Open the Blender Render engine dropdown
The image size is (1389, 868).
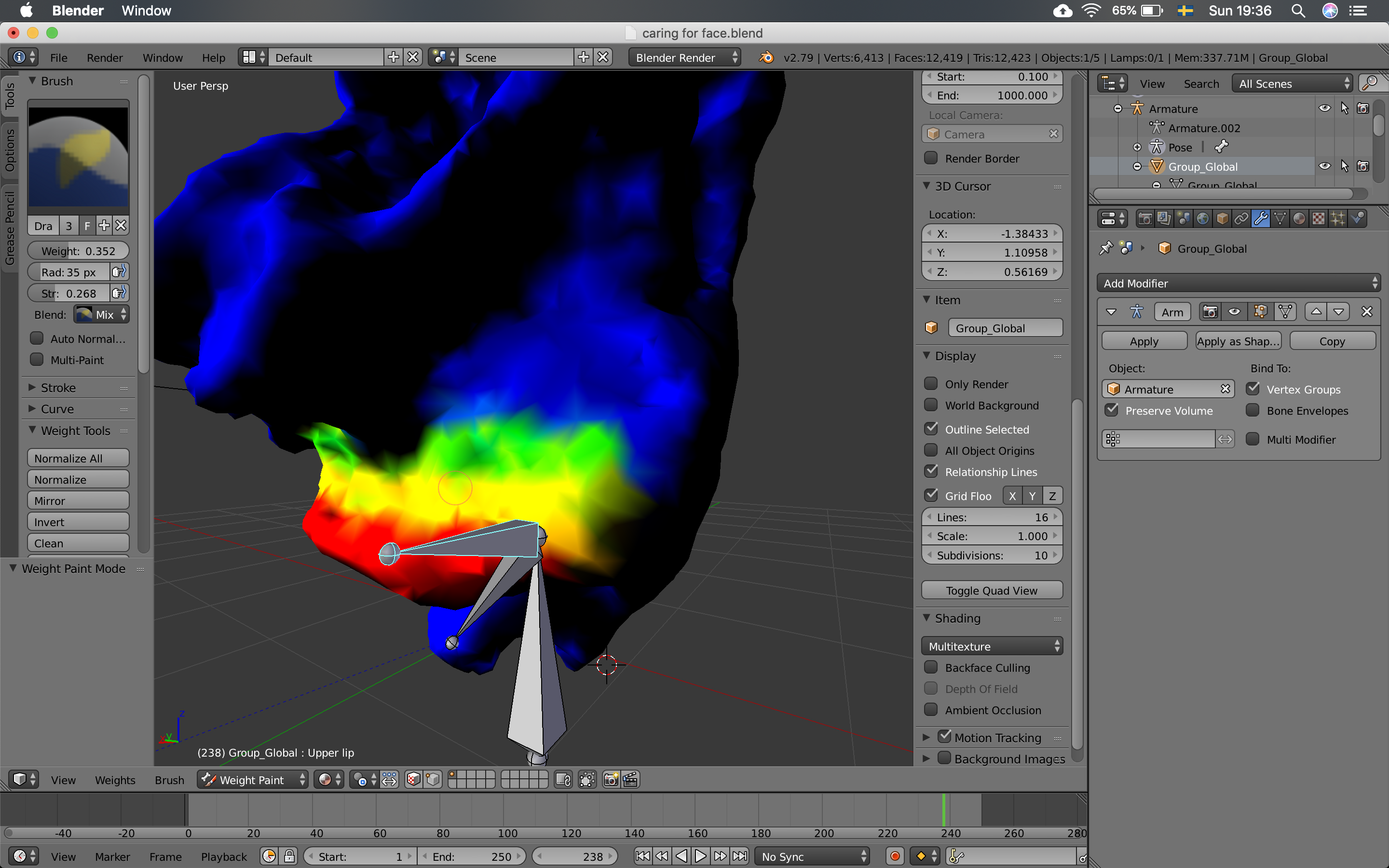(684, 57)
